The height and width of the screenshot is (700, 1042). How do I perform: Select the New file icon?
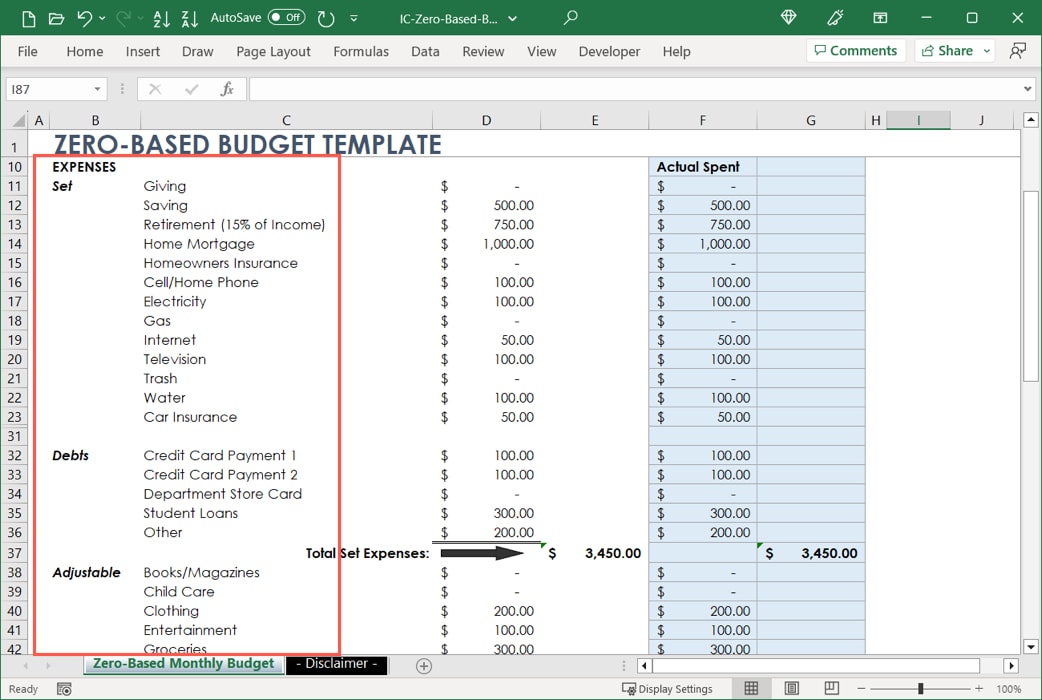(29, 18)
